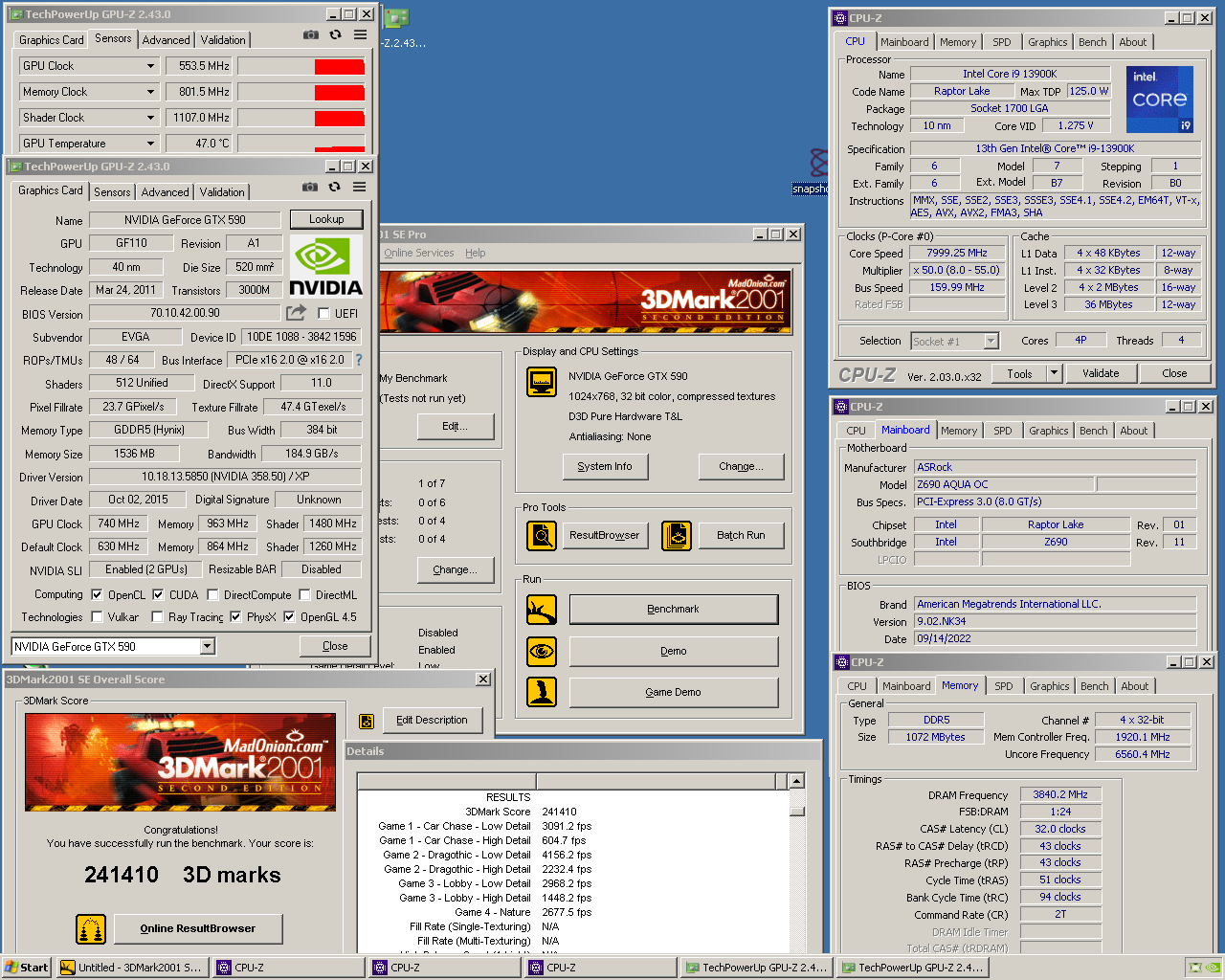Open the NVIDIA GeForce GTX 590 GPU selector dropdown
Image resolution: width=1225 pixels, height=980 pixels.
pyautogui.click(x=207, y=646)
